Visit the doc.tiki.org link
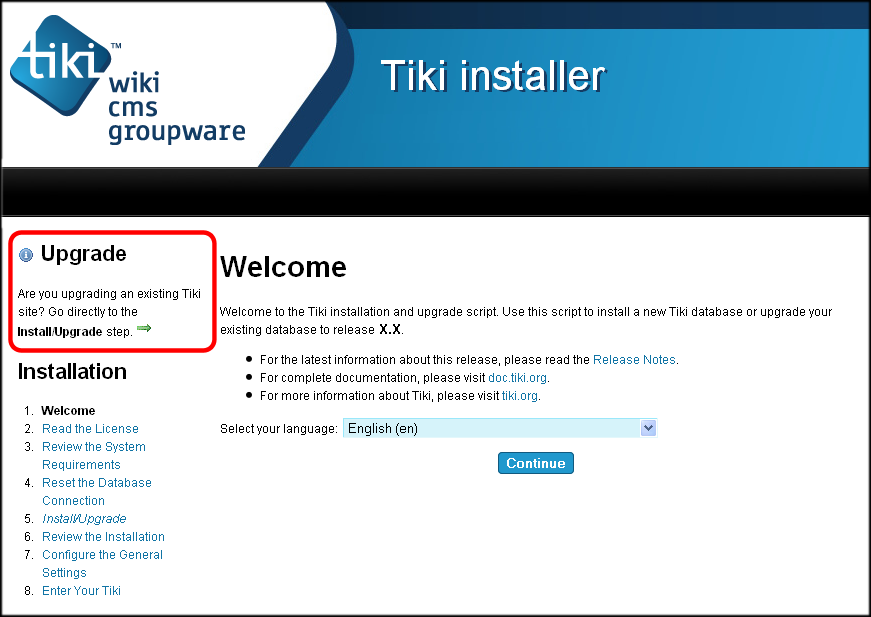The height and width of the screenshot is (617, 871). [x=517, y=378]
